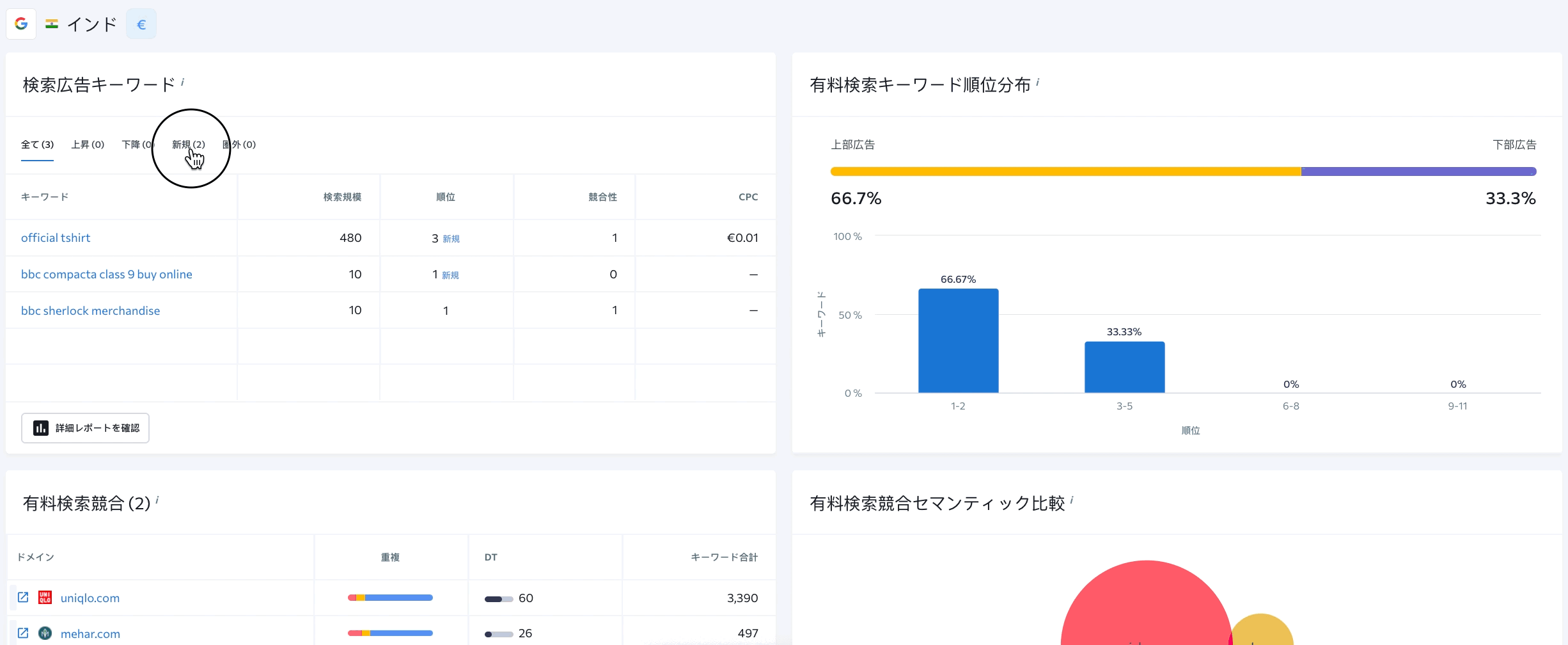Click the Google search engine icon

pyautogui.click(x=21, y=24)
